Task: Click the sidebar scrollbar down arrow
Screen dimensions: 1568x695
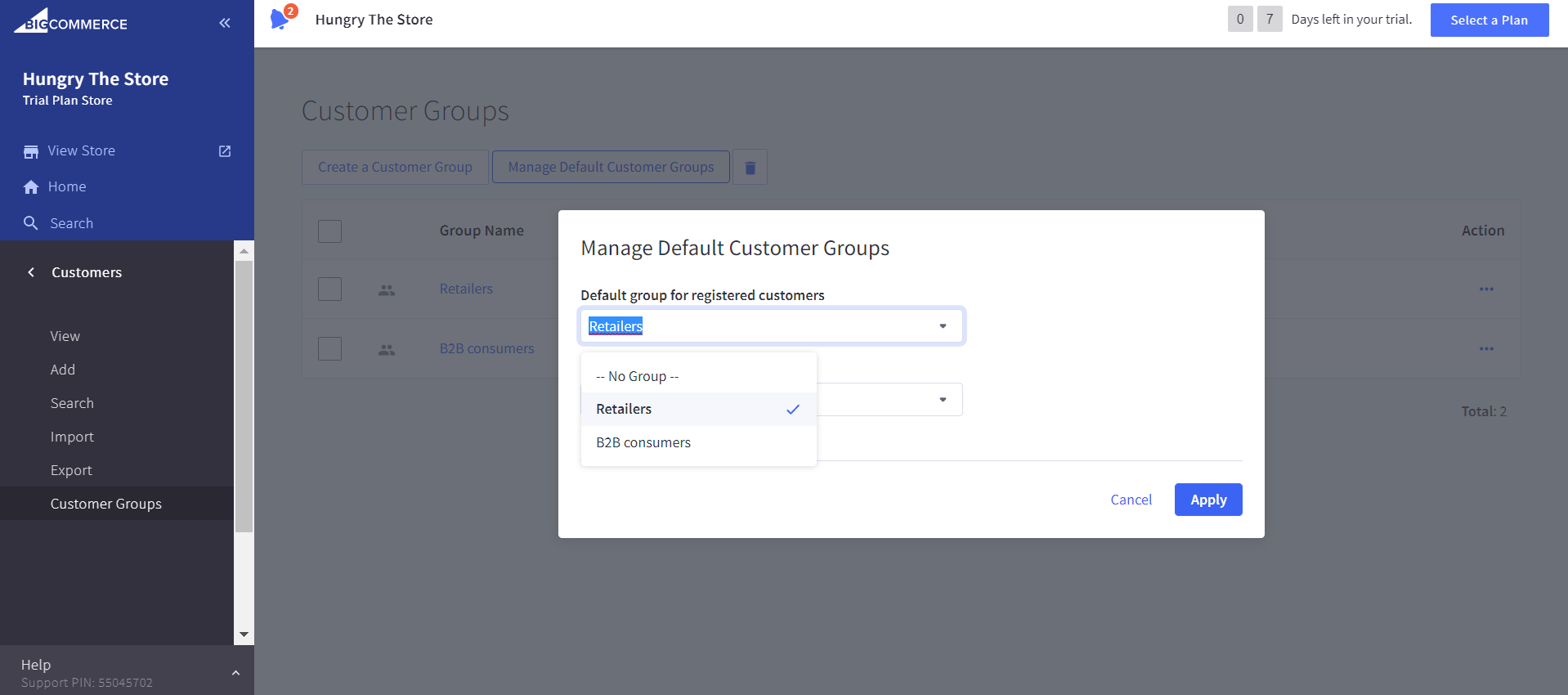Action: [x=244, y=634]
